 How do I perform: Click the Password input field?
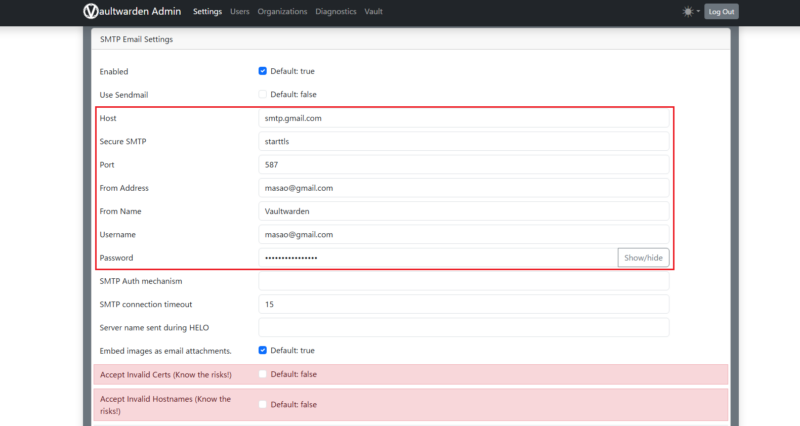pos(438,258)
